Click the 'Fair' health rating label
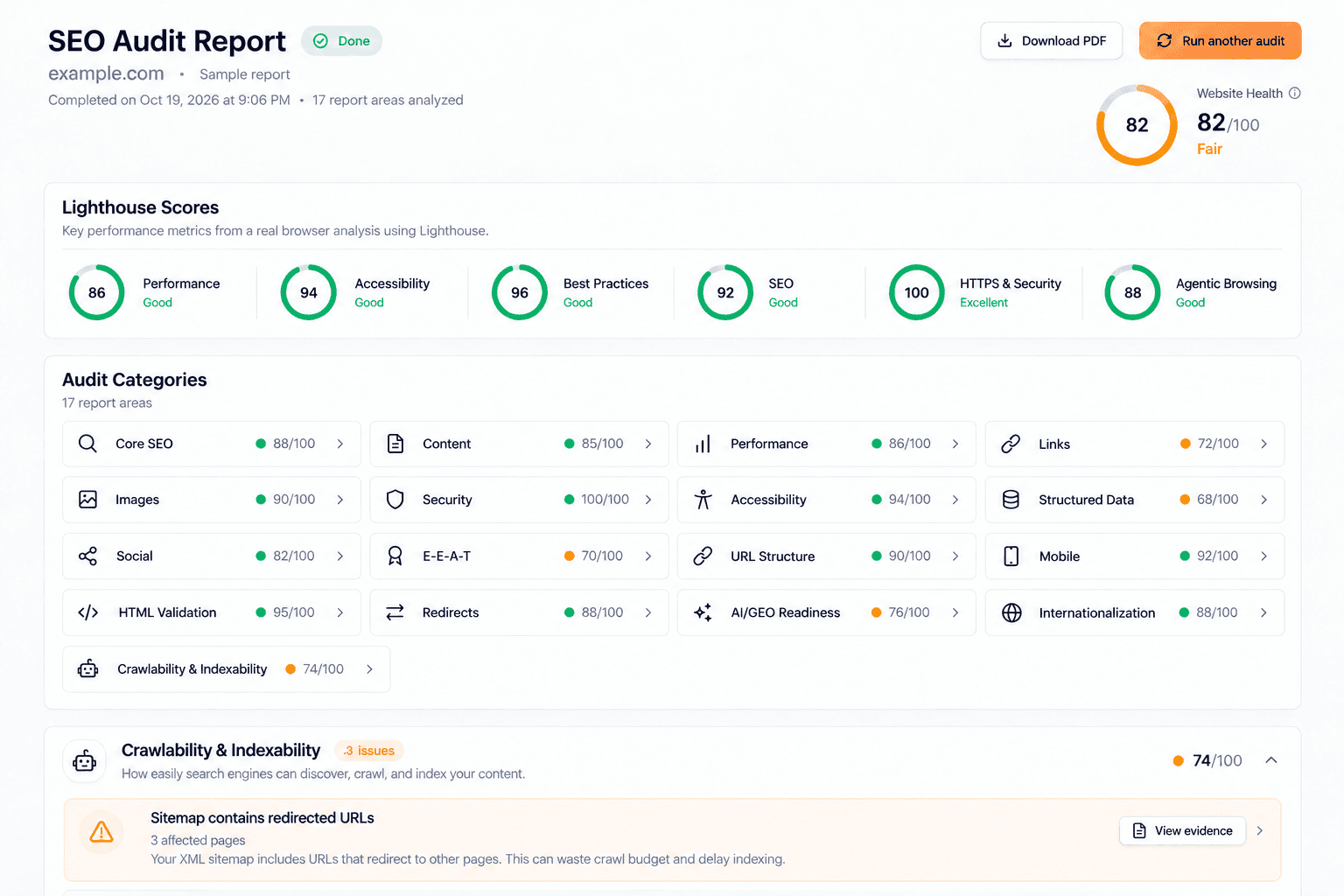 coord(1209,149)
